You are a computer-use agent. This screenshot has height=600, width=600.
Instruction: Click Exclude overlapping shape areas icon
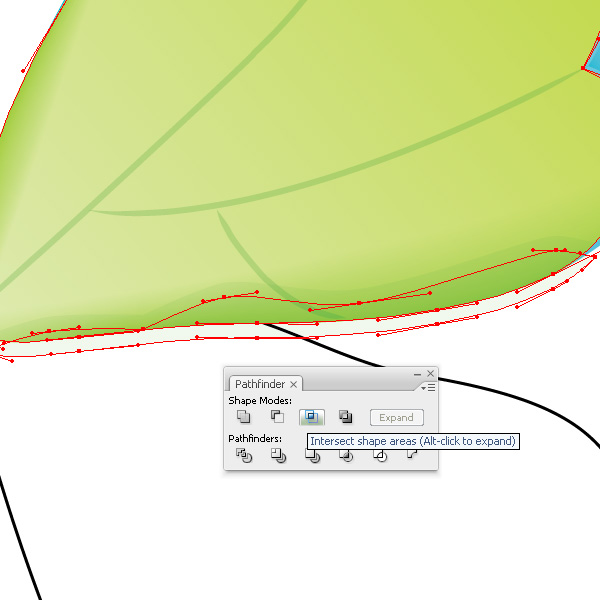pos(346,417)
